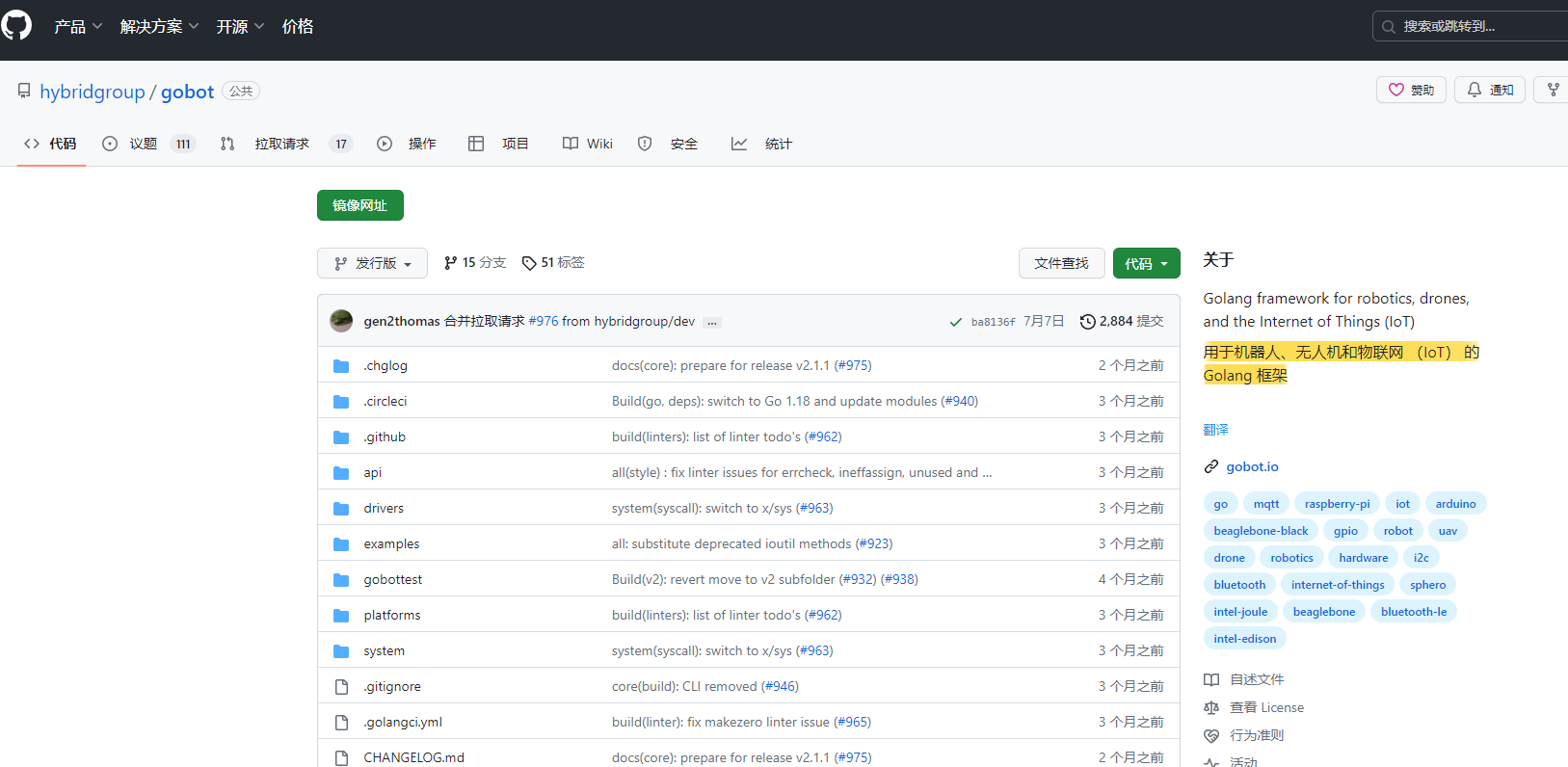Viewport: 1568px width, 767px height.
Task: Click the drivers folder icon
Action: pos(341,509)
